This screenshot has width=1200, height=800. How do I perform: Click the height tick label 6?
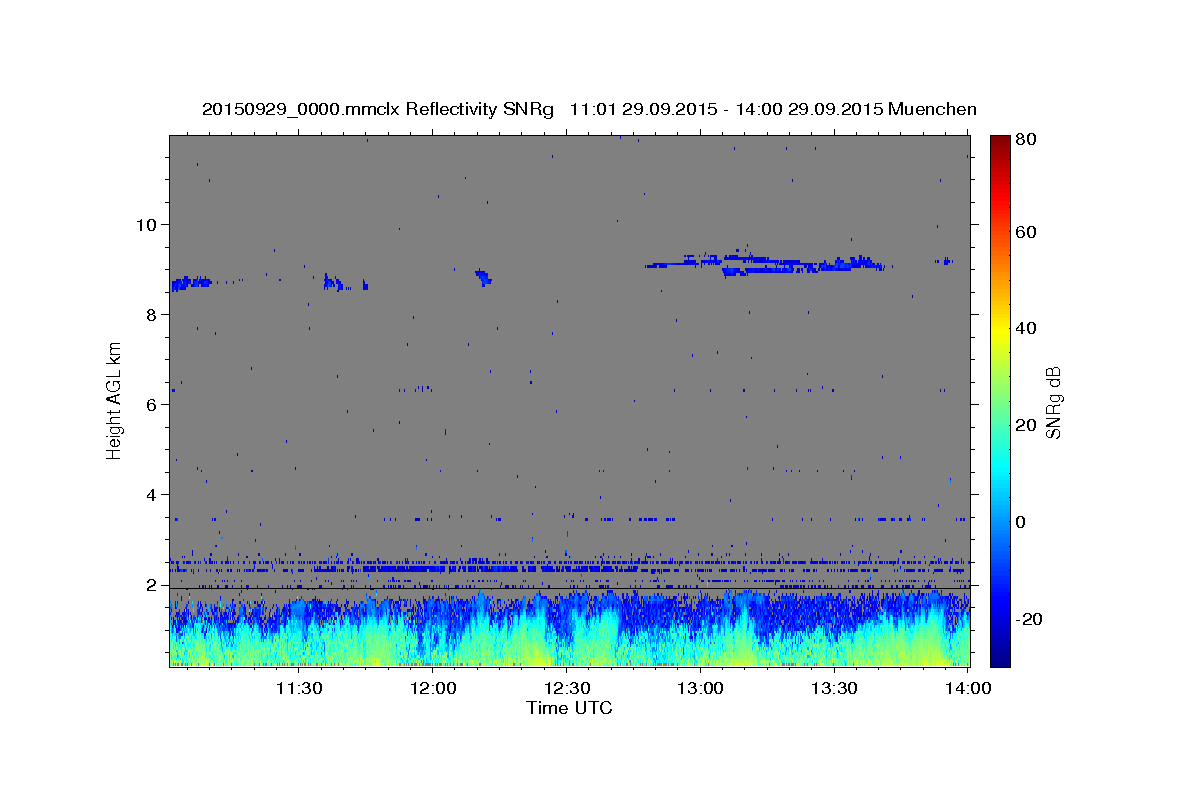coord(153,404)
